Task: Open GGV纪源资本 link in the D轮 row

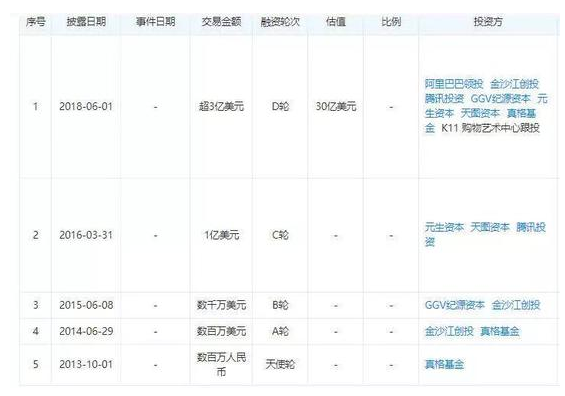Action: [x=501, y=98]
